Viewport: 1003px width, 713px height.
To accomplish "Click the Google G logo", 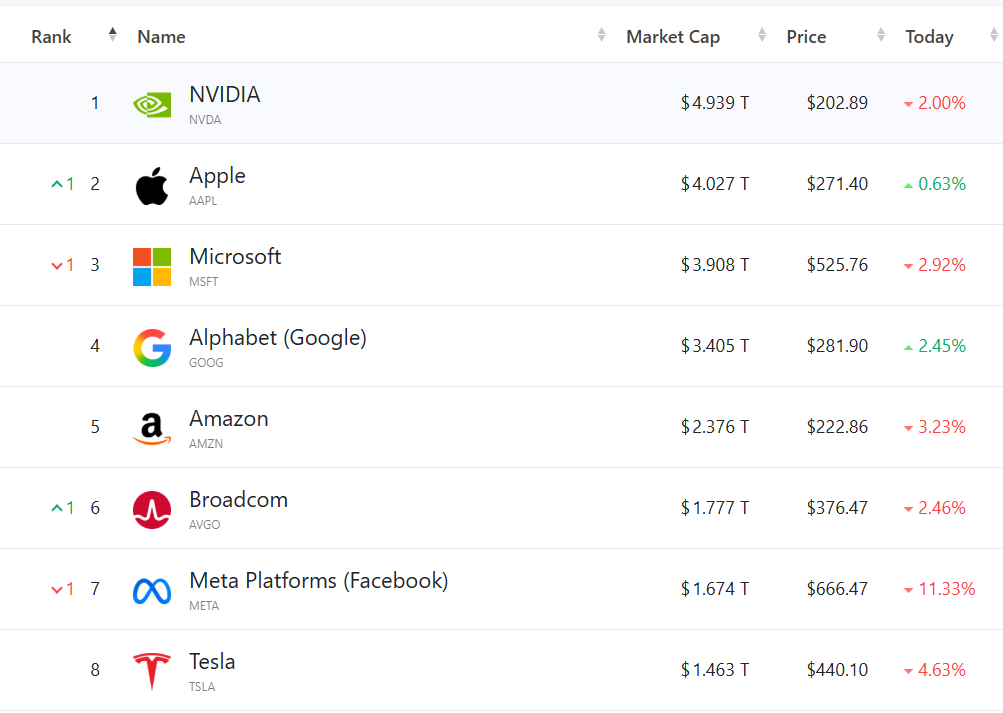I will (152, 347).
